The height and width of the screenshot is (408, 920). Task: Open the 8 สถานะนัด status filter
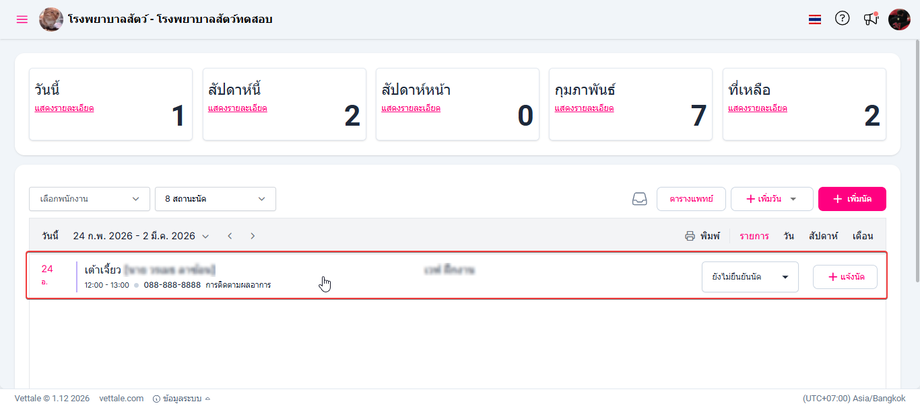pyautogui.click(x=215, y=199)
